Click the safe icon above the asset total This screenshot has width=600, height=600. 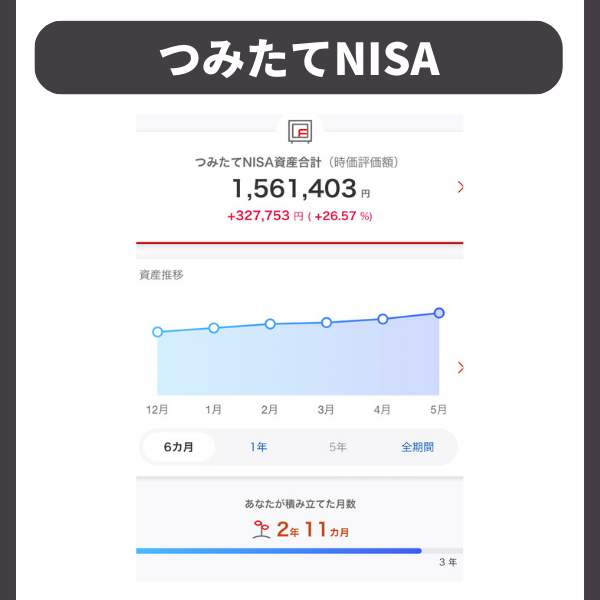click(x=300, y=132)
